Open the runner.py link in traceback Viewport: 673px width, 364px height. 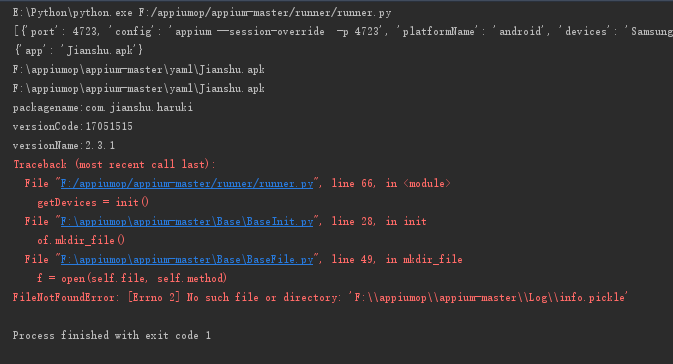[187, 184]
